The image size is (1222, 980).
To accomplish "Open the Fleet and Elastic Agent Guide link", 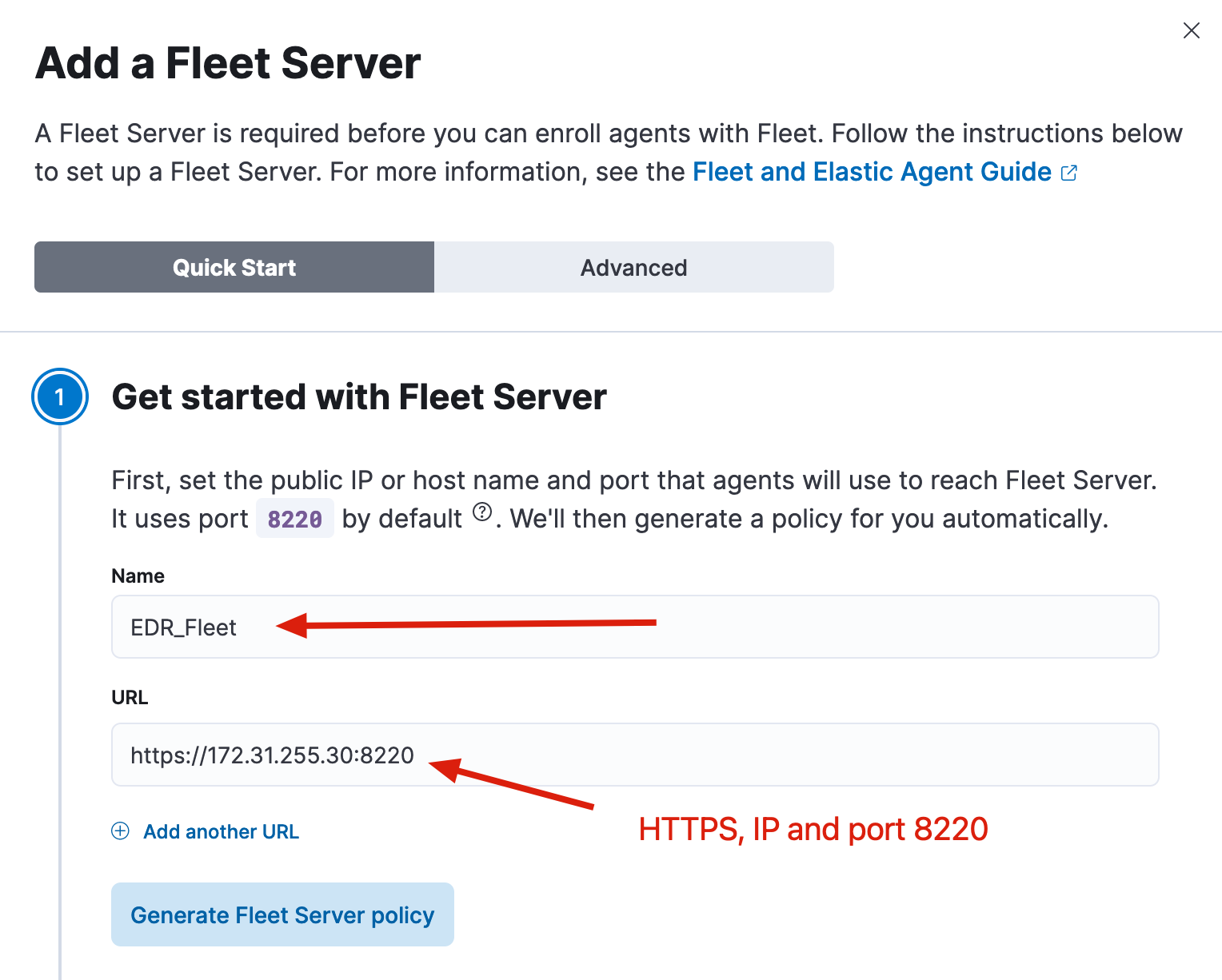I will 872,172.
